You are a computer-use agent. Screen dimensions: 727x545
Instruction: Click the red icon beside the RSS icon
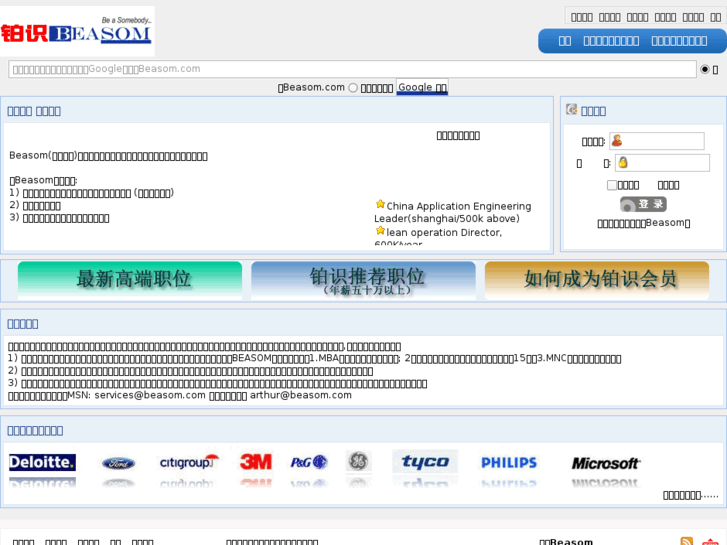coord(710,541)
